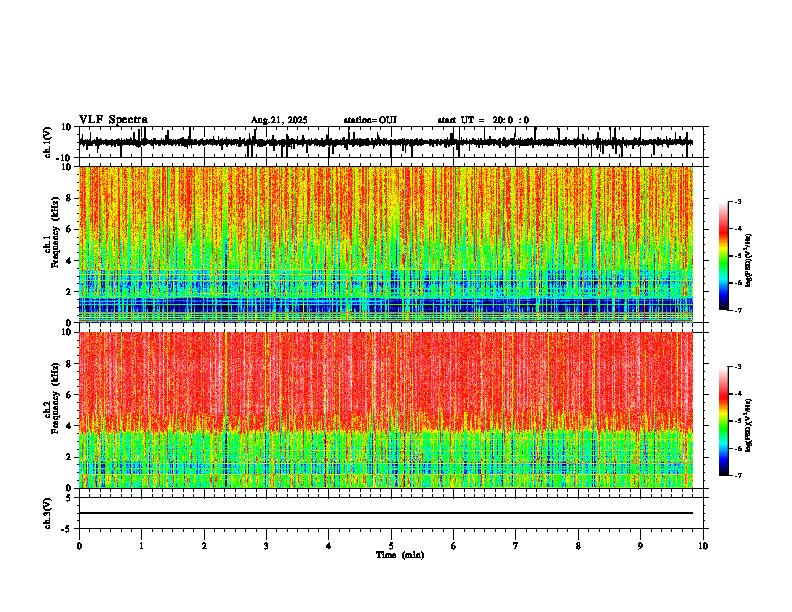Click time axis tick label "4"

[328, 546]
